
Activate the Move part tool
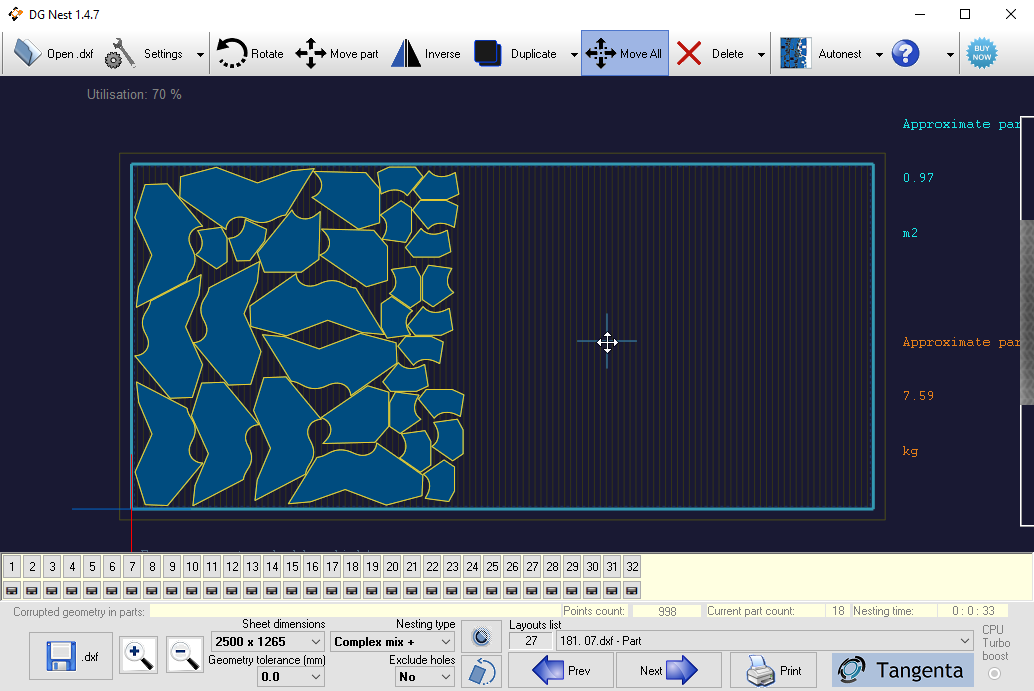click(337, 53)
